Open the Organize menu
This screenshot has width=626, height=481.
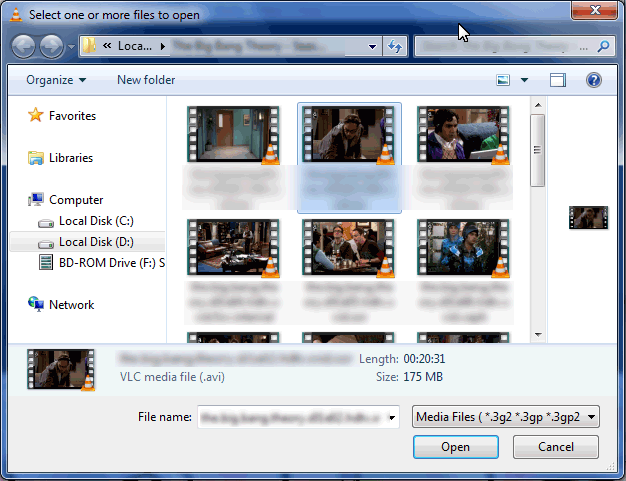click(56, 80)
